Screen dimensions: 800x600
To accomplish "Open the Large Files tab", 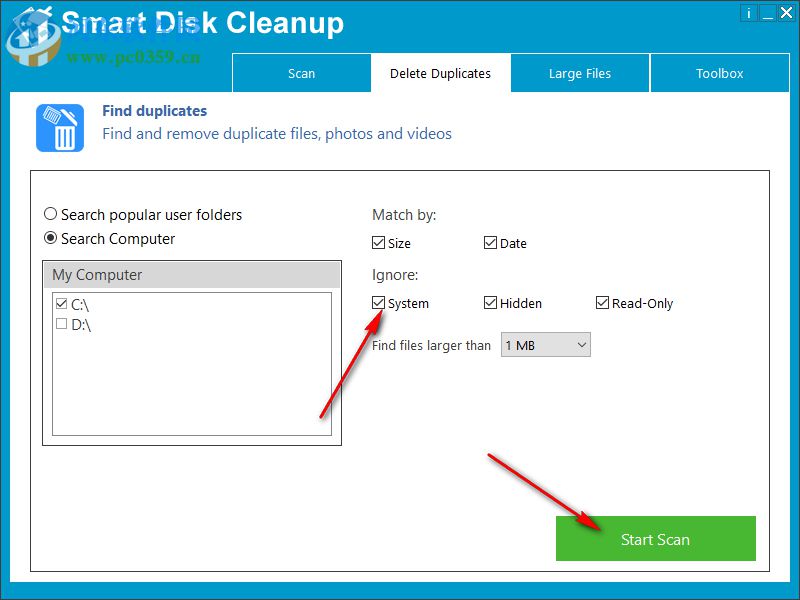I will coord(580,72).
